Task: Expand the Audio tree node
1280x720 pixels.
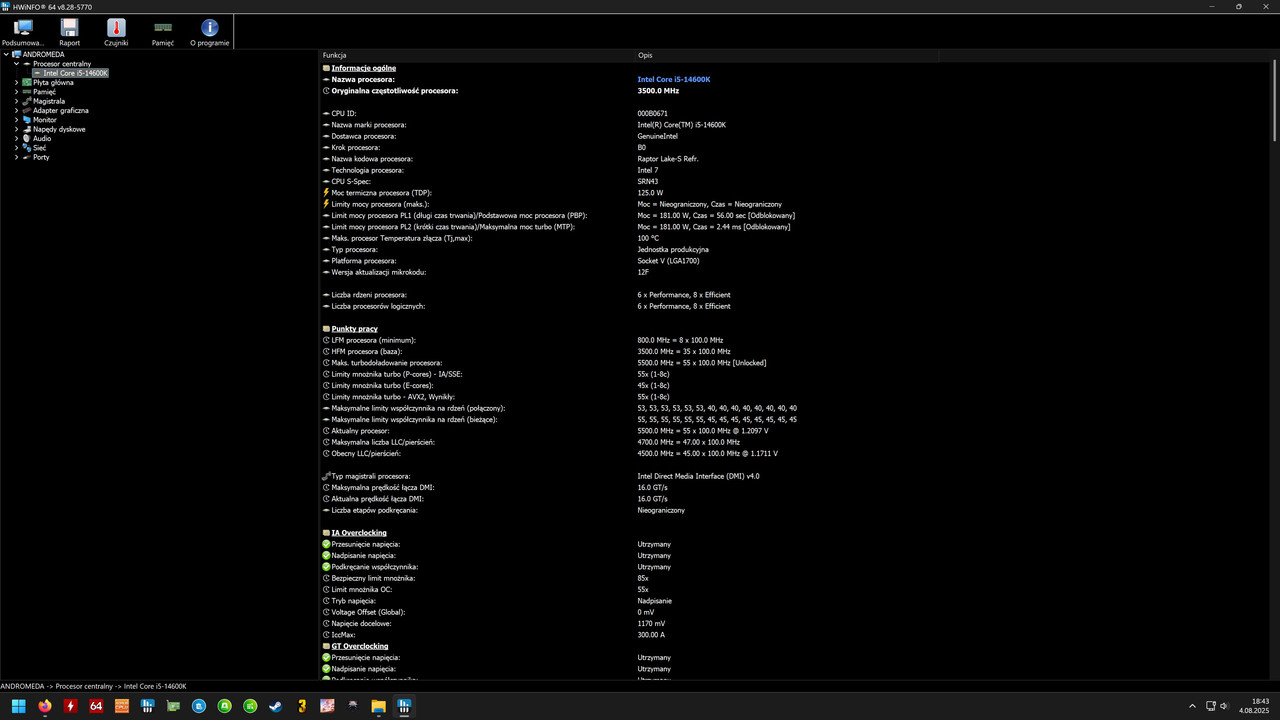Action: click(x=16, y=139)
